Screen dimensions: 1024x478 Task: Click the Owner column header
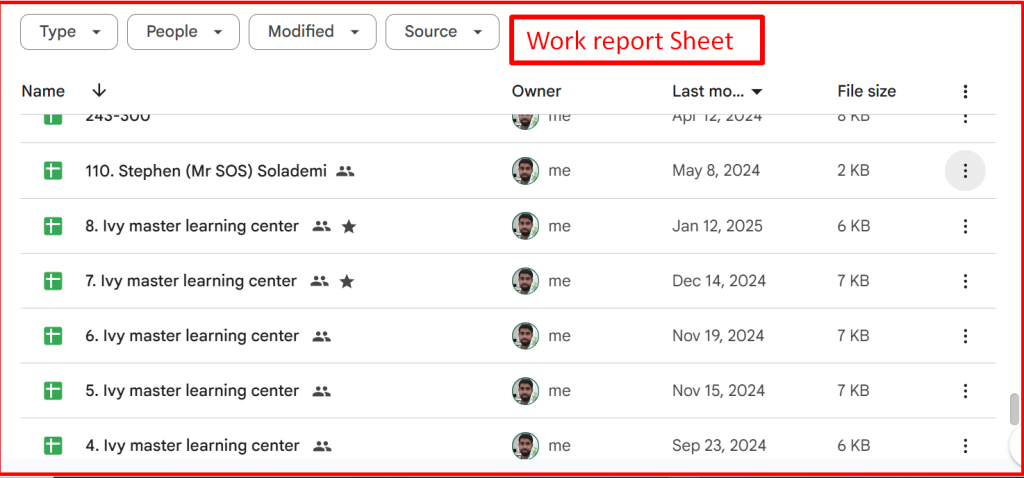tap(536, 91)
